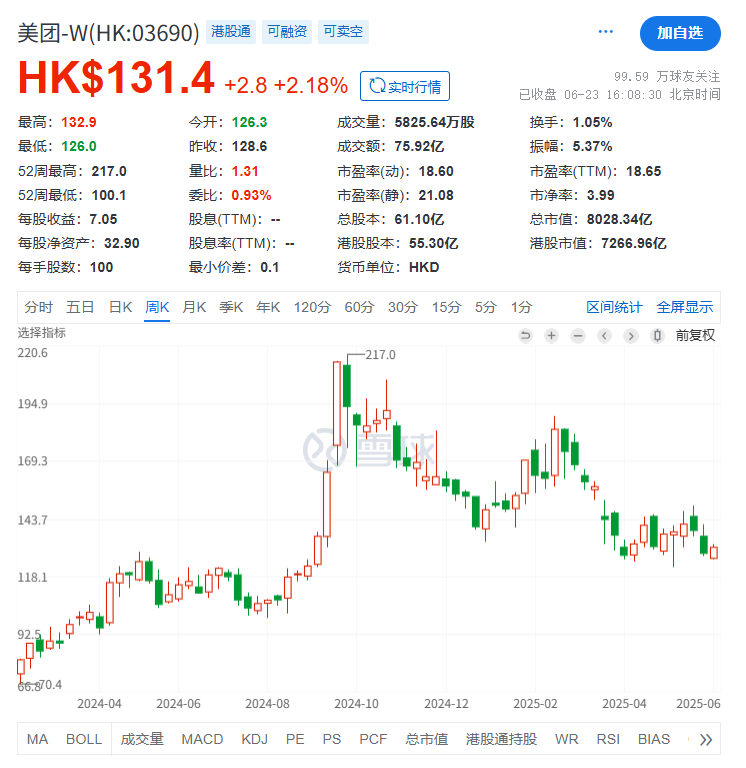
Task: Click the 市盈率(TTM) value 18.65
Action: tap(644, 171)
